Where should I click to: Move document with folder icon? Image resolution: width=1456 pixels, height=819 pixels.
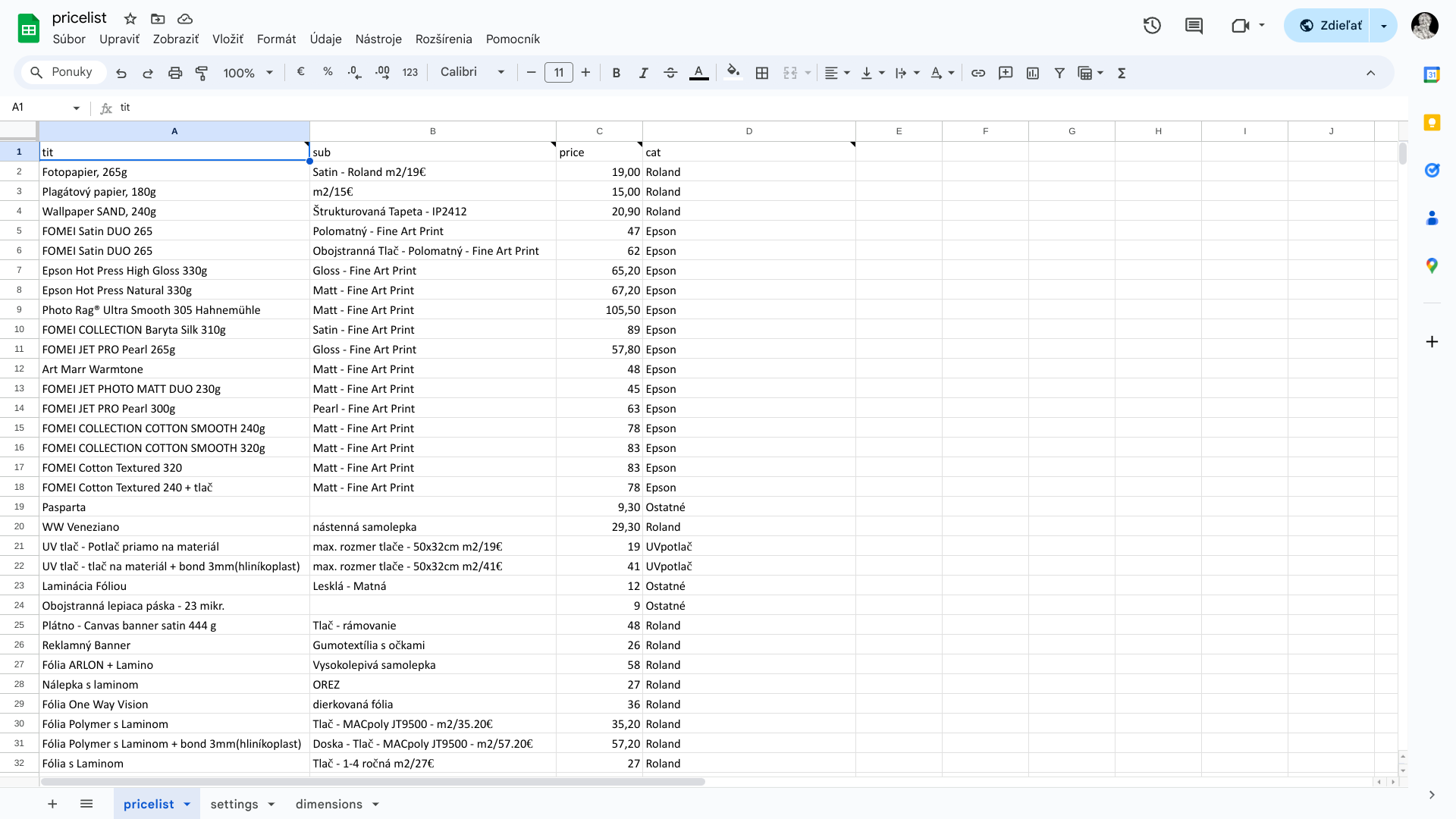pyautogui.click(x=158, y=18)
